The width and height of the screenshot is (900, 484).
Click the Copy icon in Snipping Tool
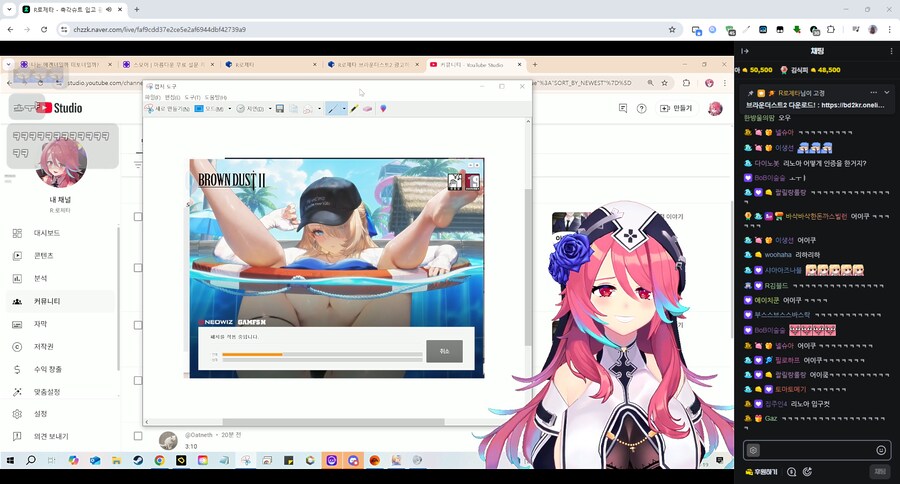point(293,109)
